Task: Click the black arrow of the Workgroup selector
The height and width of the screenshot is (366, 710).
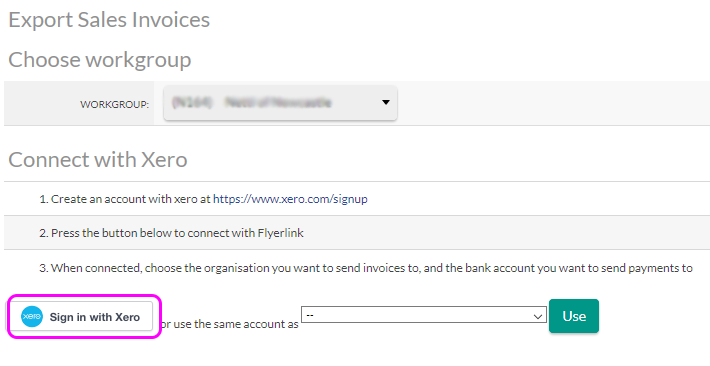Action: pyautogui.click(x=385, y=102)
